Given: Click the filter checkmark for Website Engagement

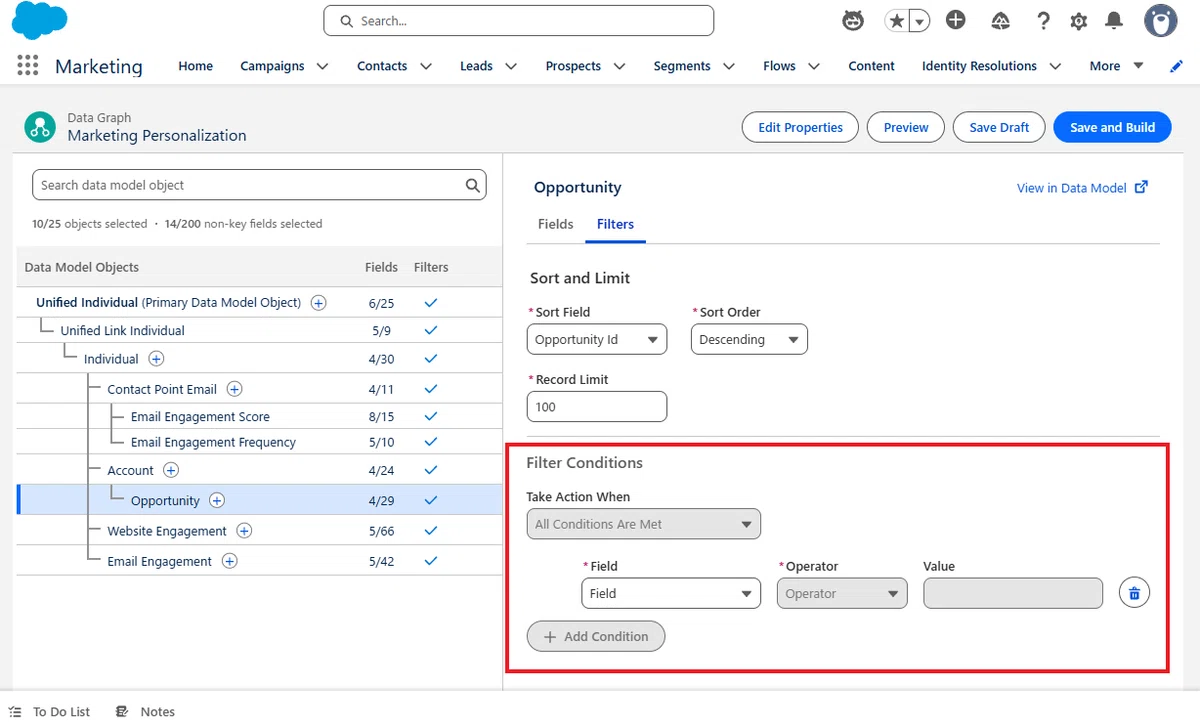Looking at the screenshot, I should (431, 531).
